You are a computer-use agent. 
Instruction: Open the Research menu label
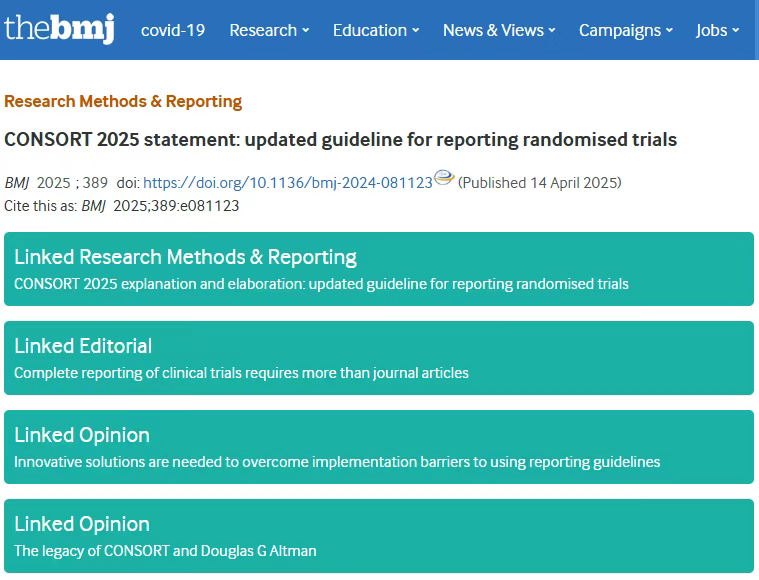pos(263,30)
